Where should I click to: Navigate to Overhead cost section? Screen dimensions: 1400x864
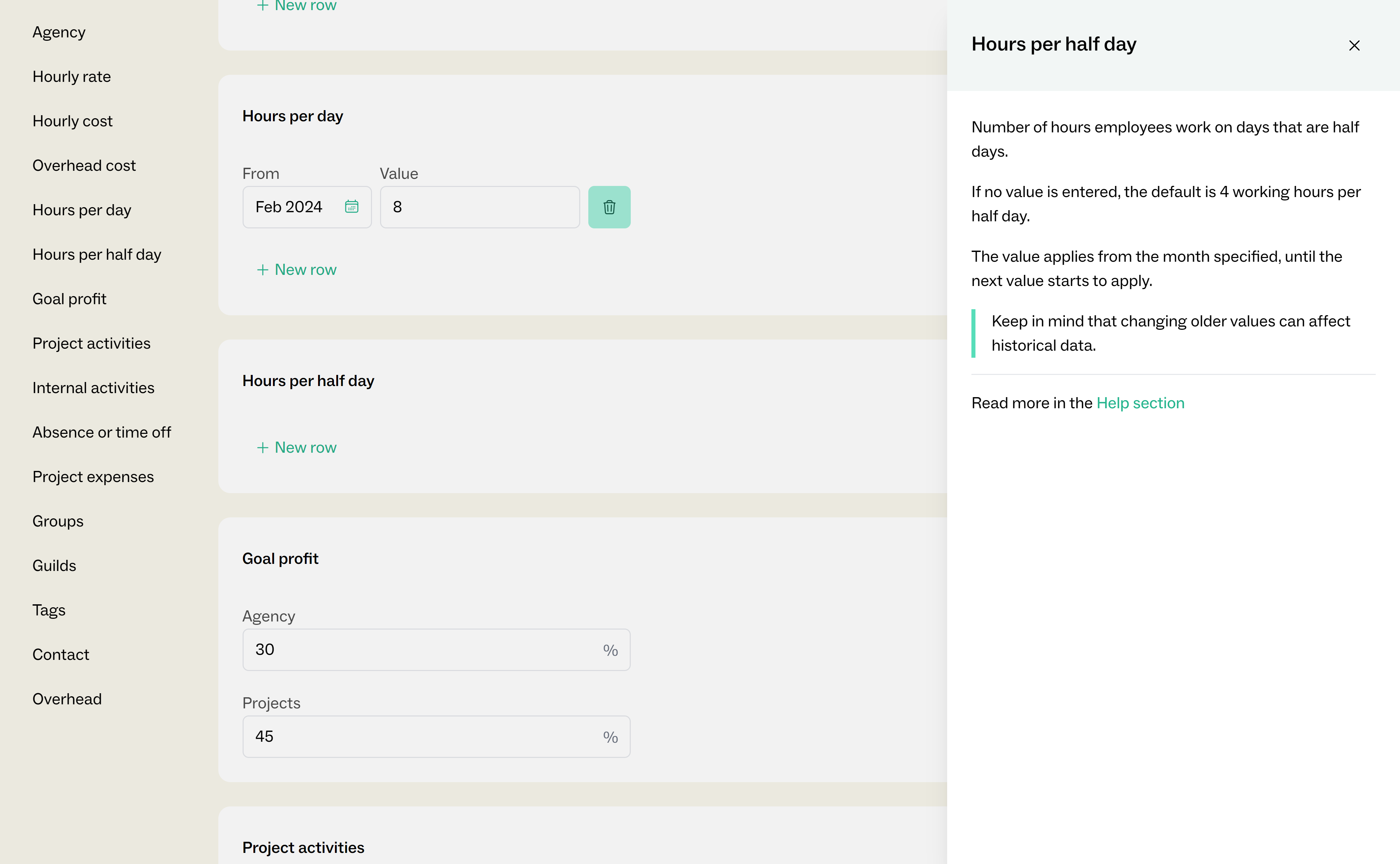tap(84, 166)
